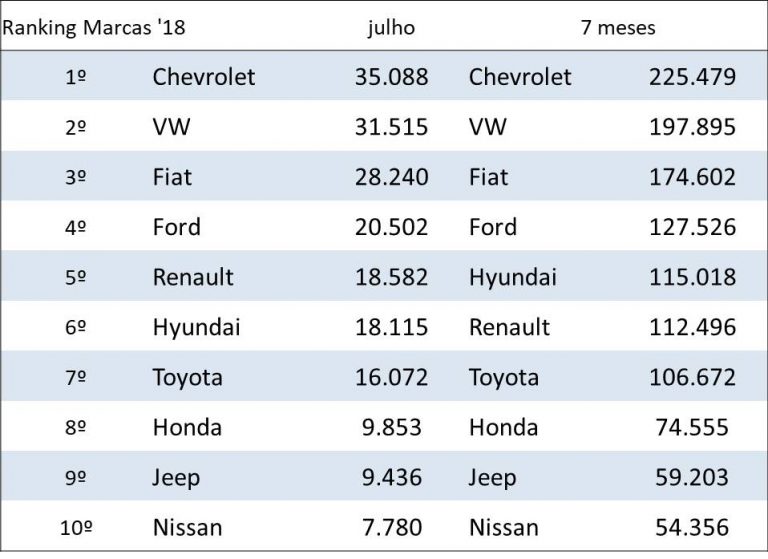Click the 197.895 cell

tap(692, 127)
